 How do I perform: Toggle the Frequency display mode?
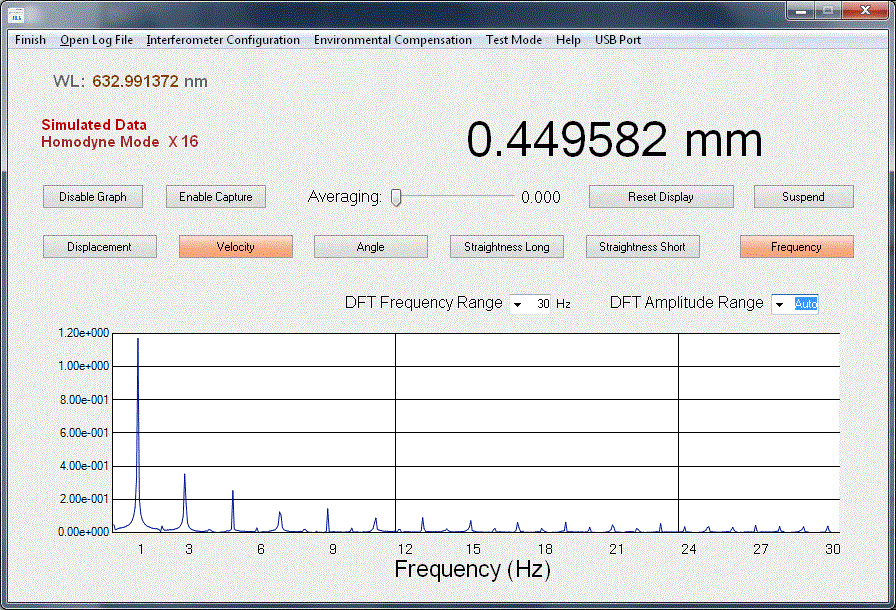pos(796,247)
